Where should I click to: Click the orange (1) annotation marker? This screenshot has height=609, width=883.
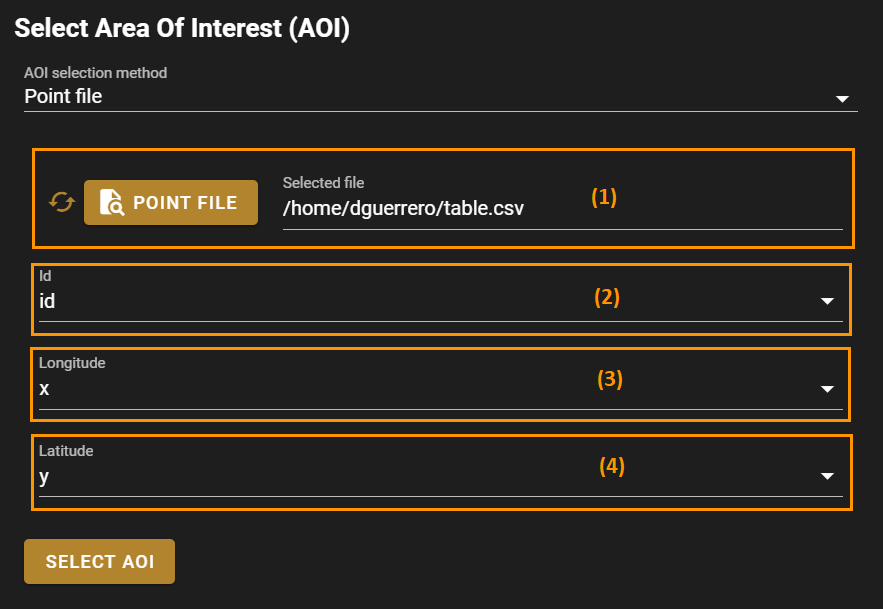[604, 197]
